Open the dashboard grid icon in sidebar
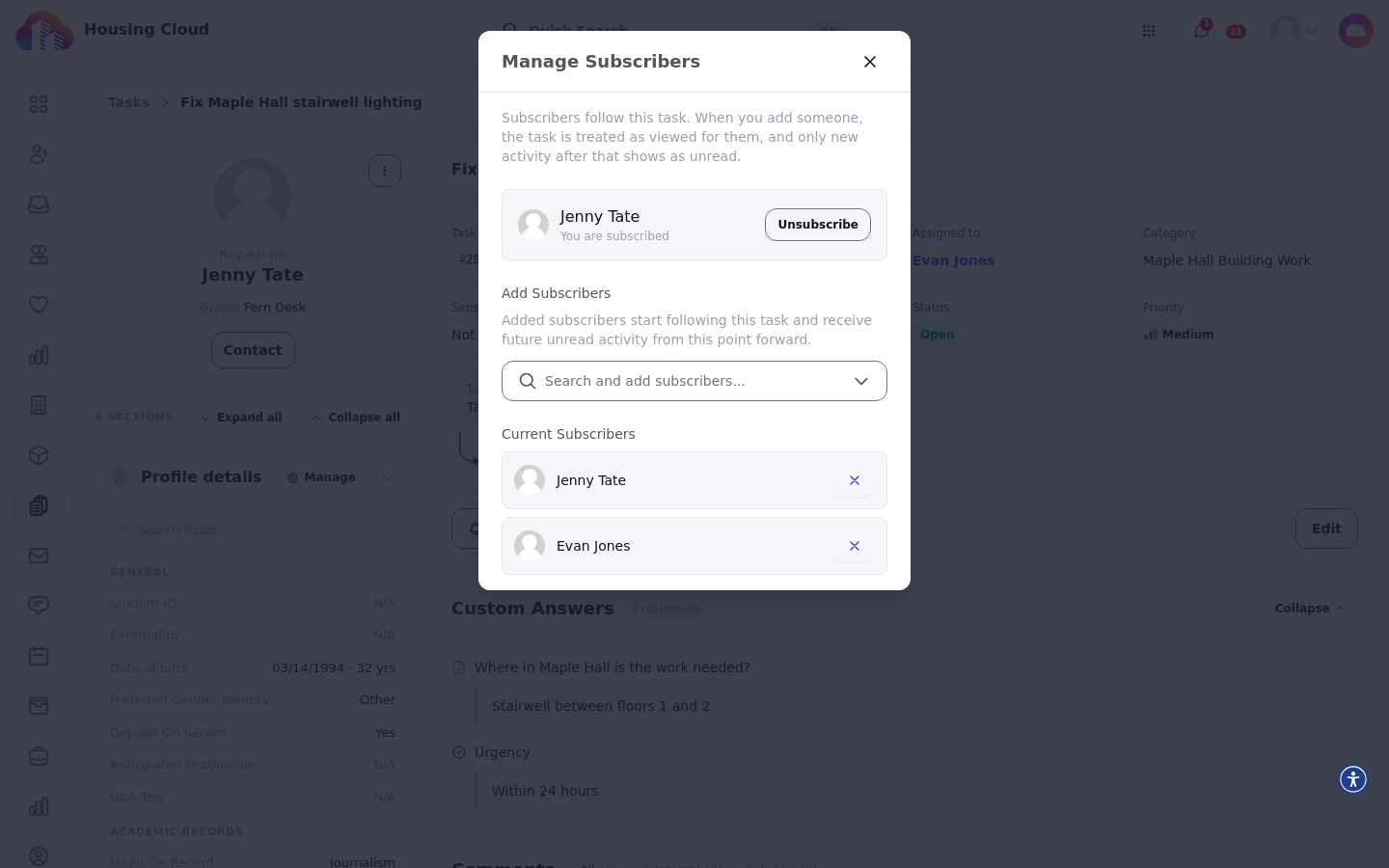 tap(39, 104)
